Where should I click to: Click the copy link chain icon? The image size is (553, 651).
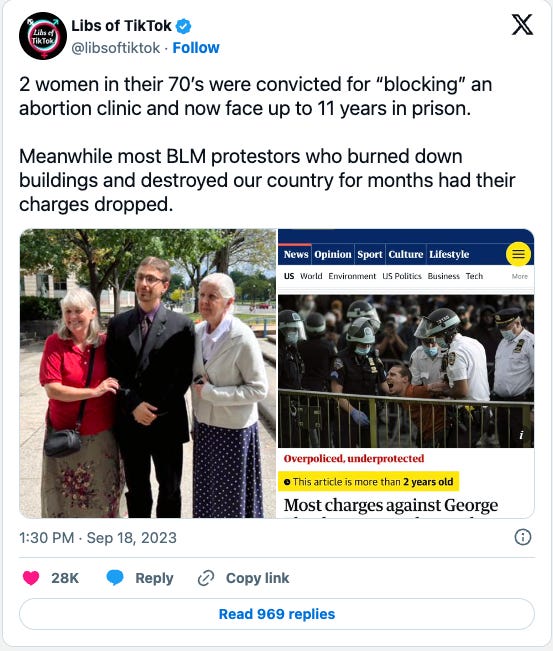206,578
